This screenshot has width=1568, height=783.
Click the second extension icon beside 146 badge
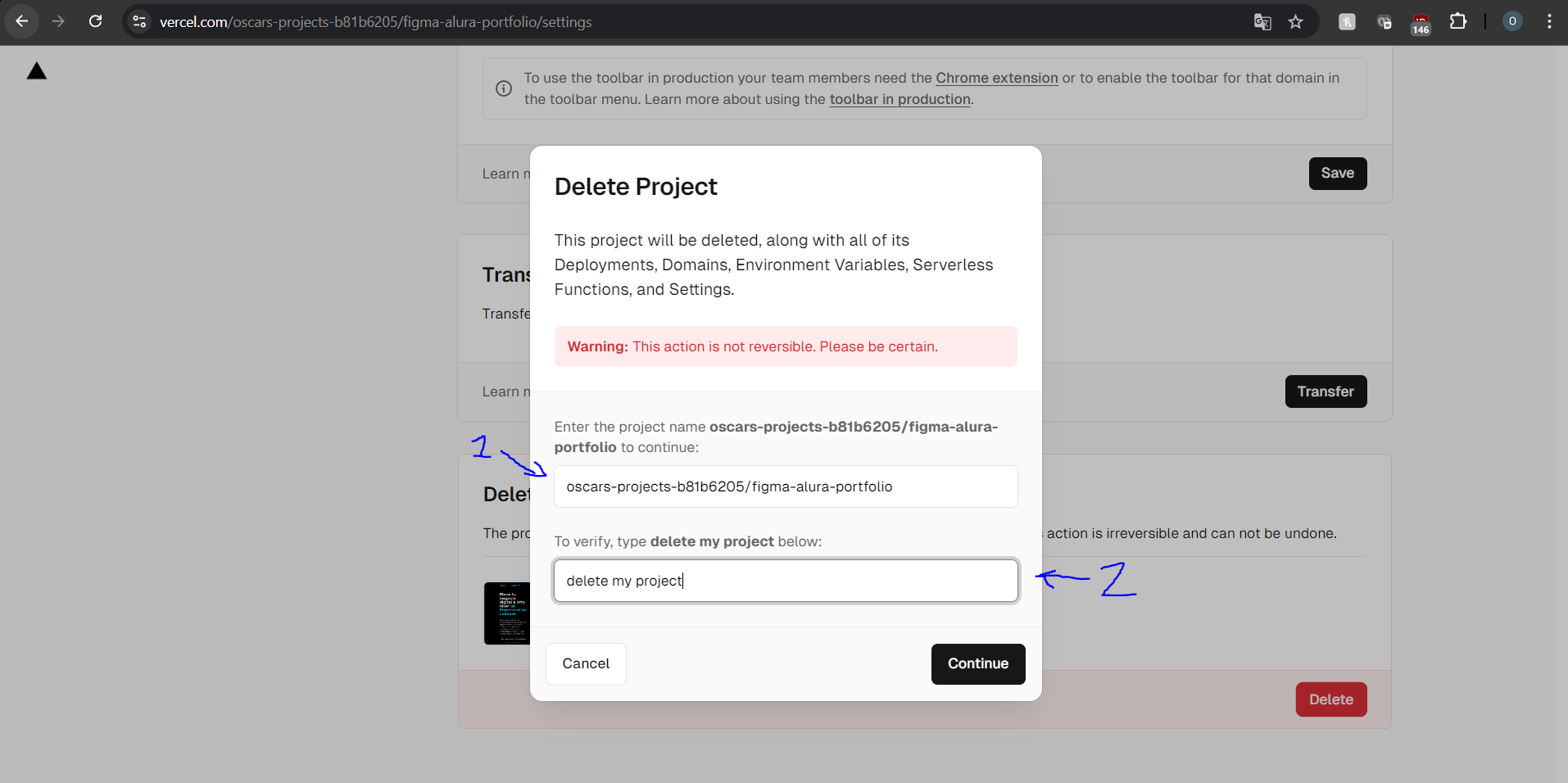(x=1384, y=22)
